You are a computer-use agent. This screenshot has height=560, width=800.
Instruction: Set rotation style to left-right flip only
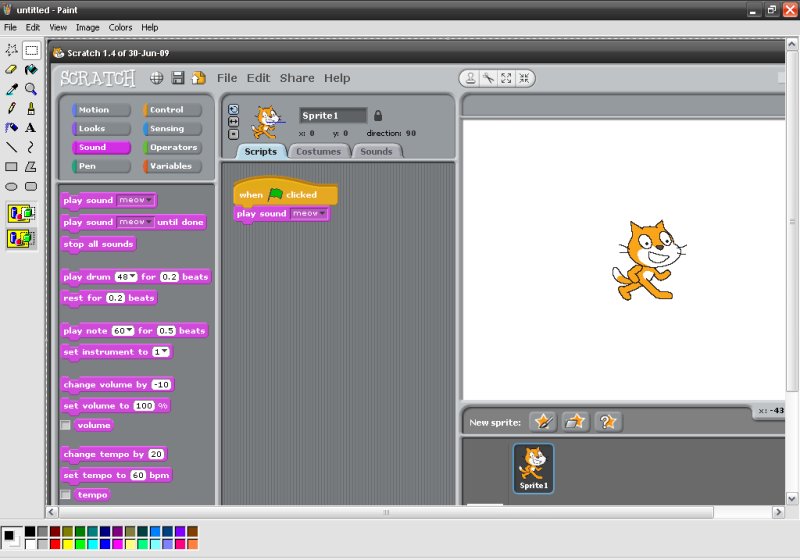click(x=233, y=121)
